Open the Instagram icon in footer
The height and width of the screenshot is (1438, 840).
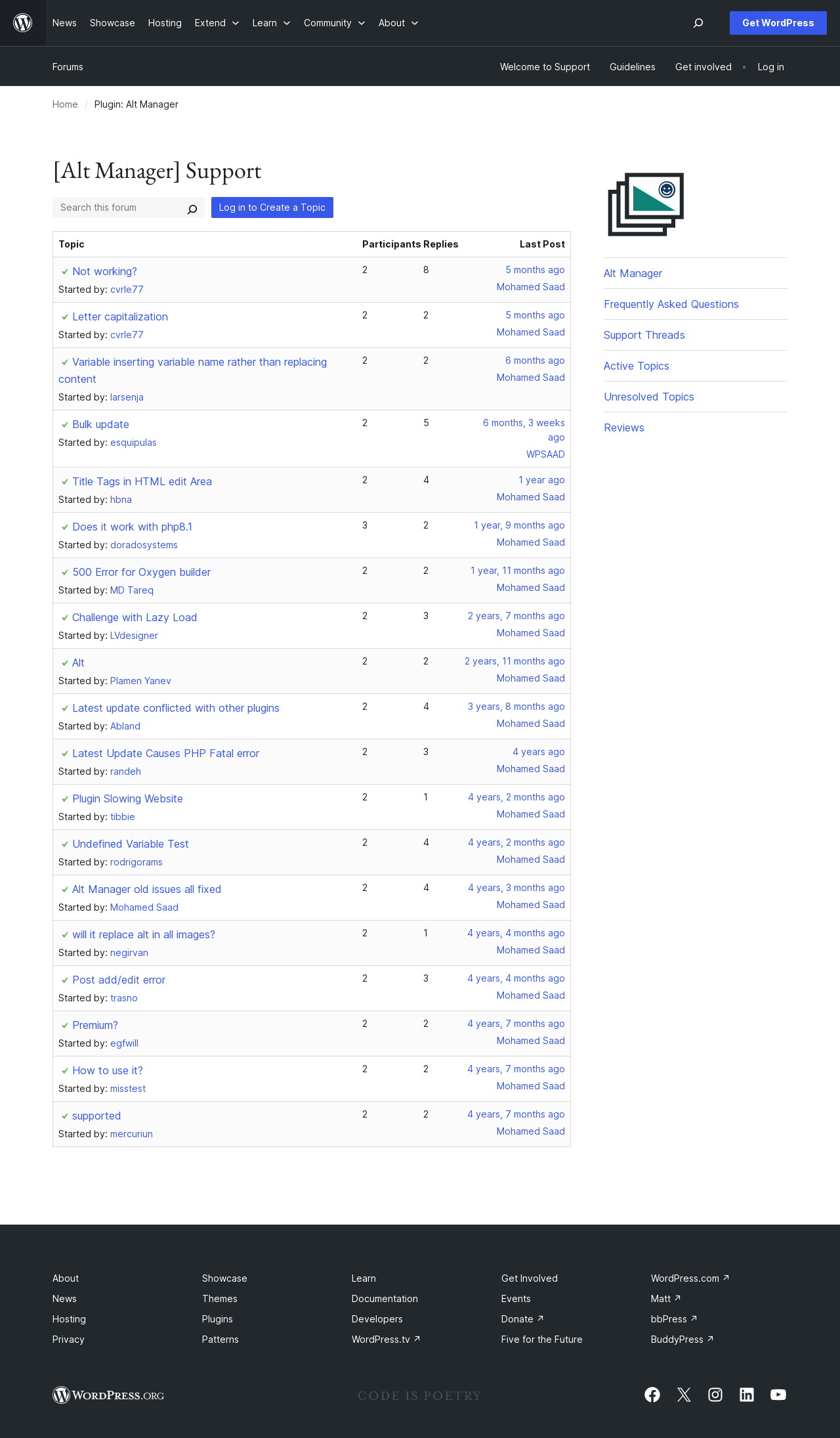click(x=715, y=1395)
